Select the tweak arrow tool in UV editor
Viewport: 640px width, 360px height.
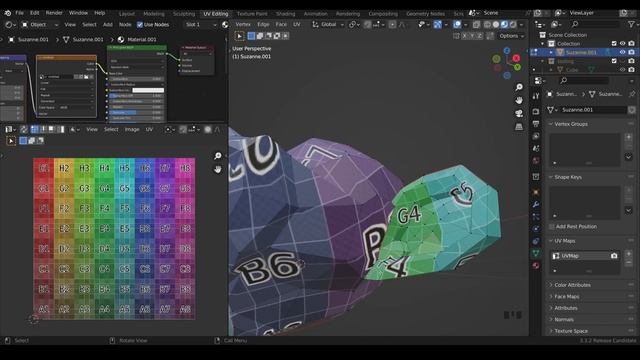11,141
